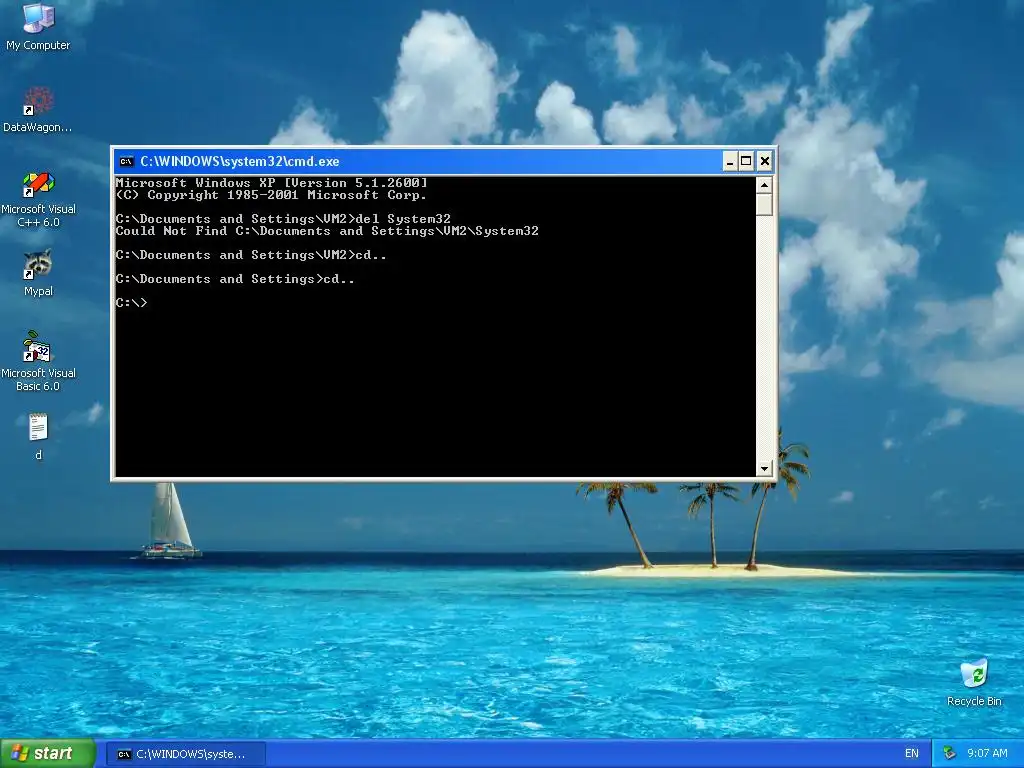Select the Mypal browser raccoon icon
Viewport: 1024px width, 768px height.
coord(38,273)
